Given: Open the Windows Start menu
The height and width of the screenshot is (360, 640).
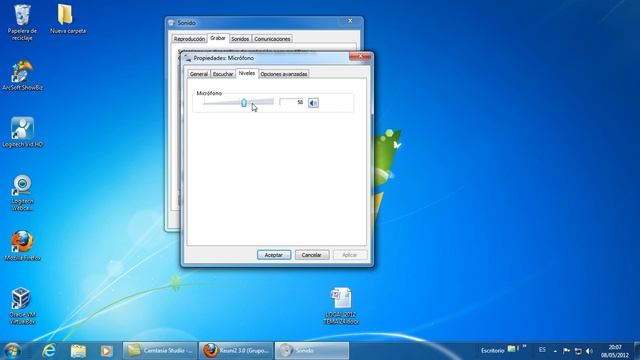Looking at the screenshot, I should point(12,351).
